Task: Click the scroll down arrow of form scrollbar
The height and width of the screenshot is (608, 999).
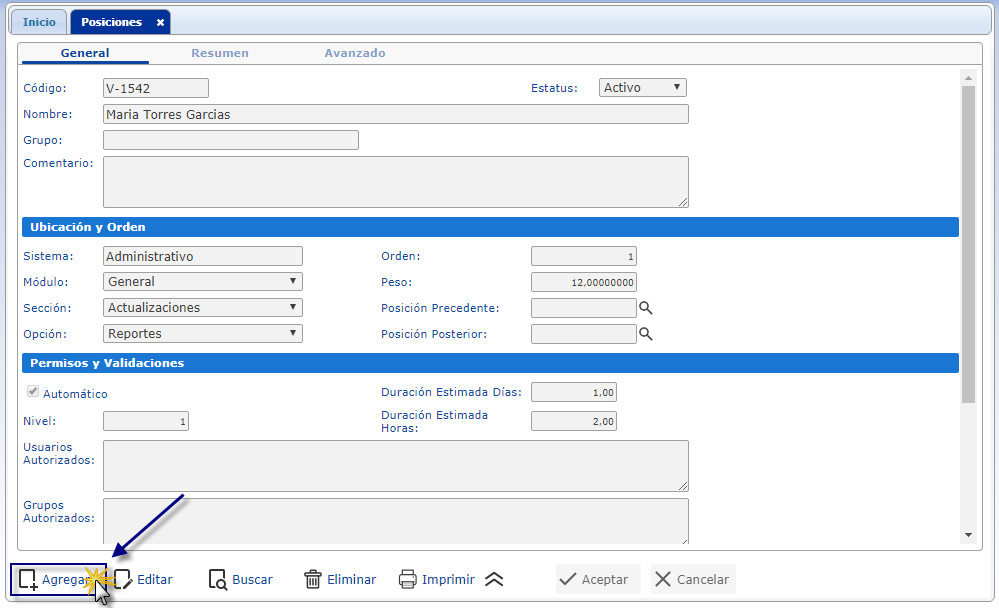Action: [967, 535]
